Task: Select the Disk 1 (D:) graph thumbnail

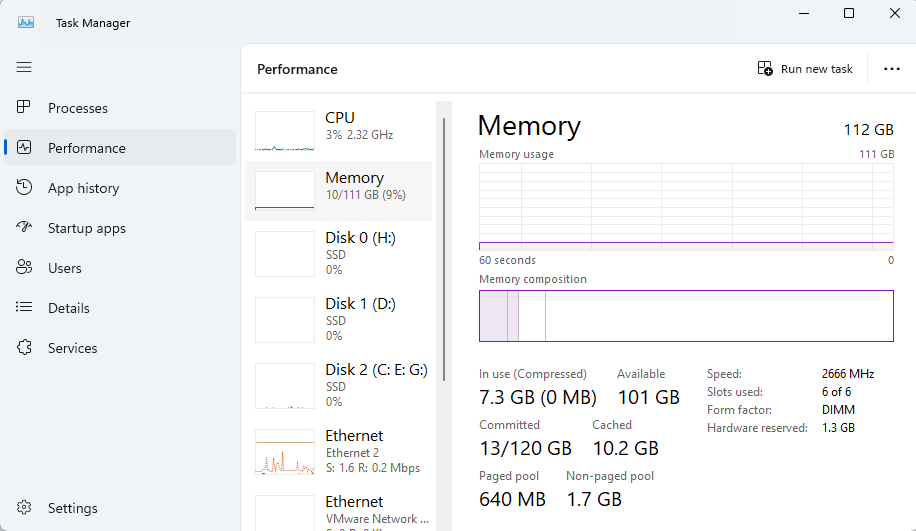Action: pos(284,320)
